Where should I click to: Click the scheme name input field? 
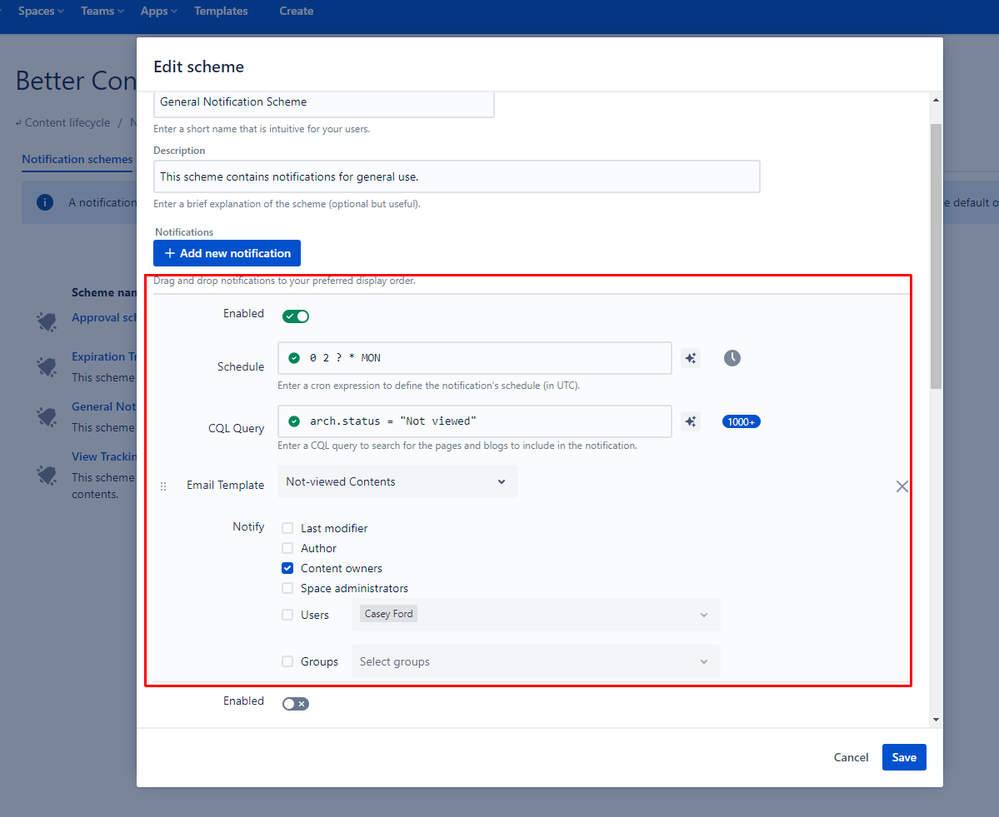324,103
